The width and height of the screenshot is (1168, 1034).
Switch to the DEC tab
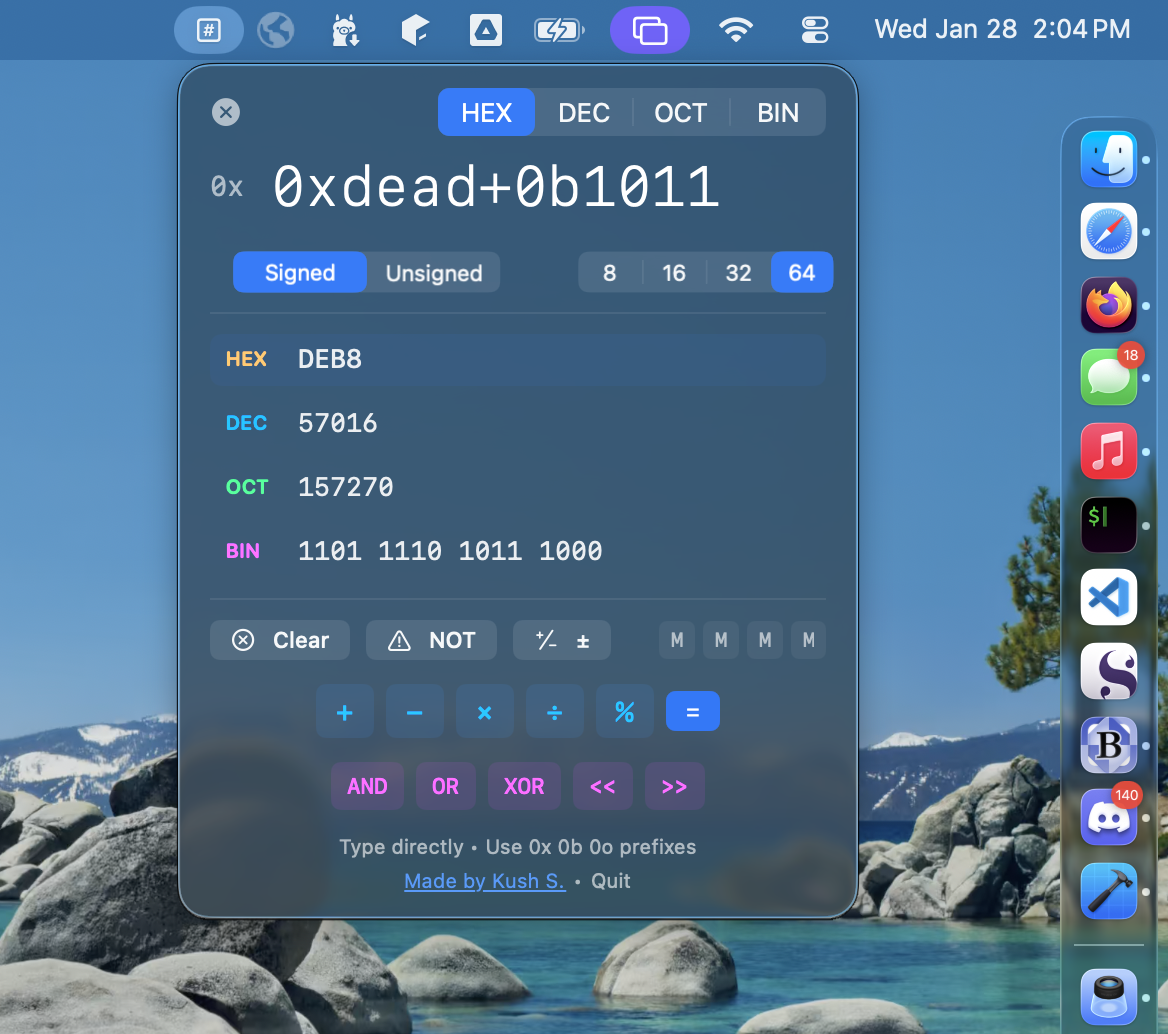pos(584,112)
